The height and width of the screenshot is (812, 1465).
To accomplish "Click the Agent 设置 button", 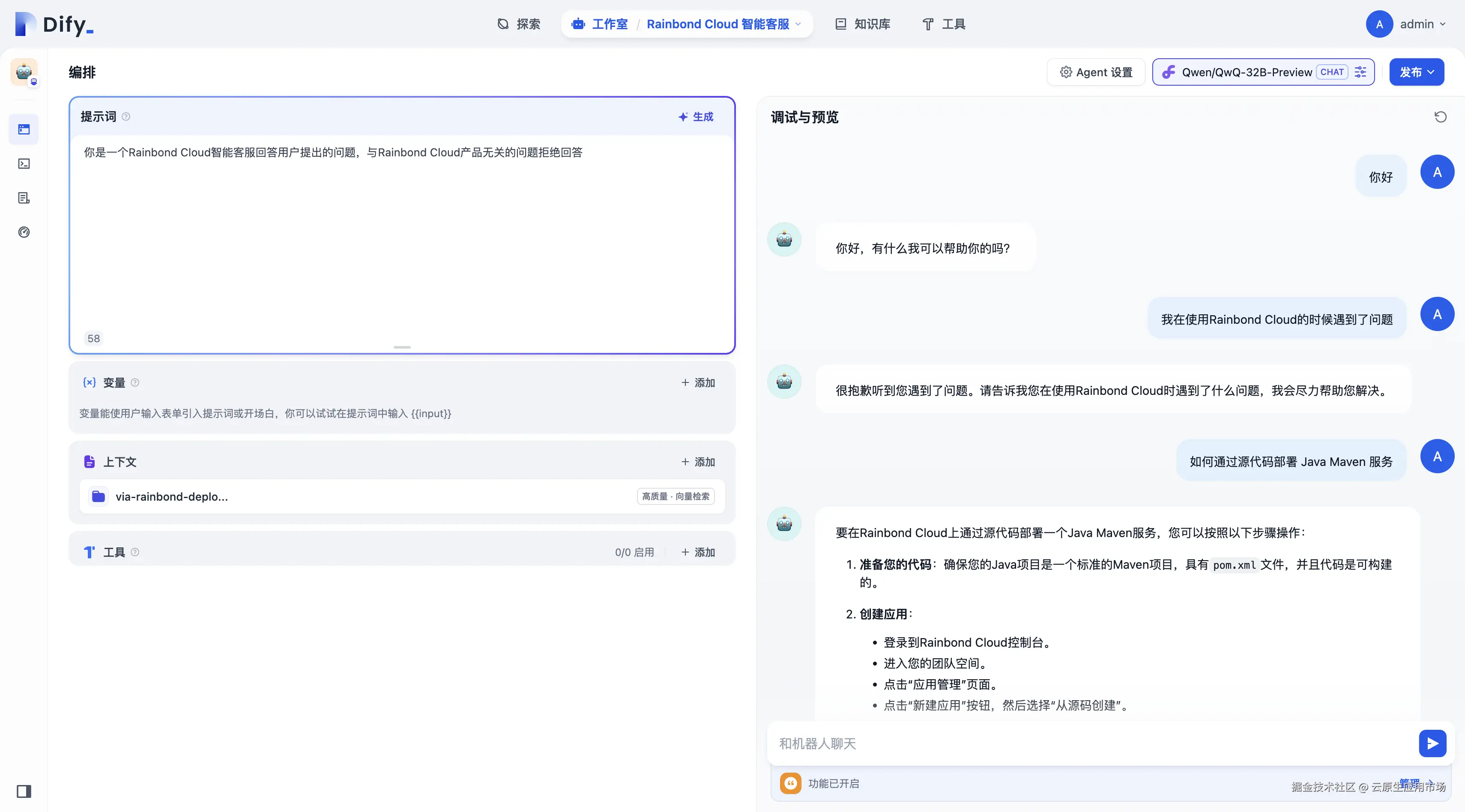I will pos(1096,72).
